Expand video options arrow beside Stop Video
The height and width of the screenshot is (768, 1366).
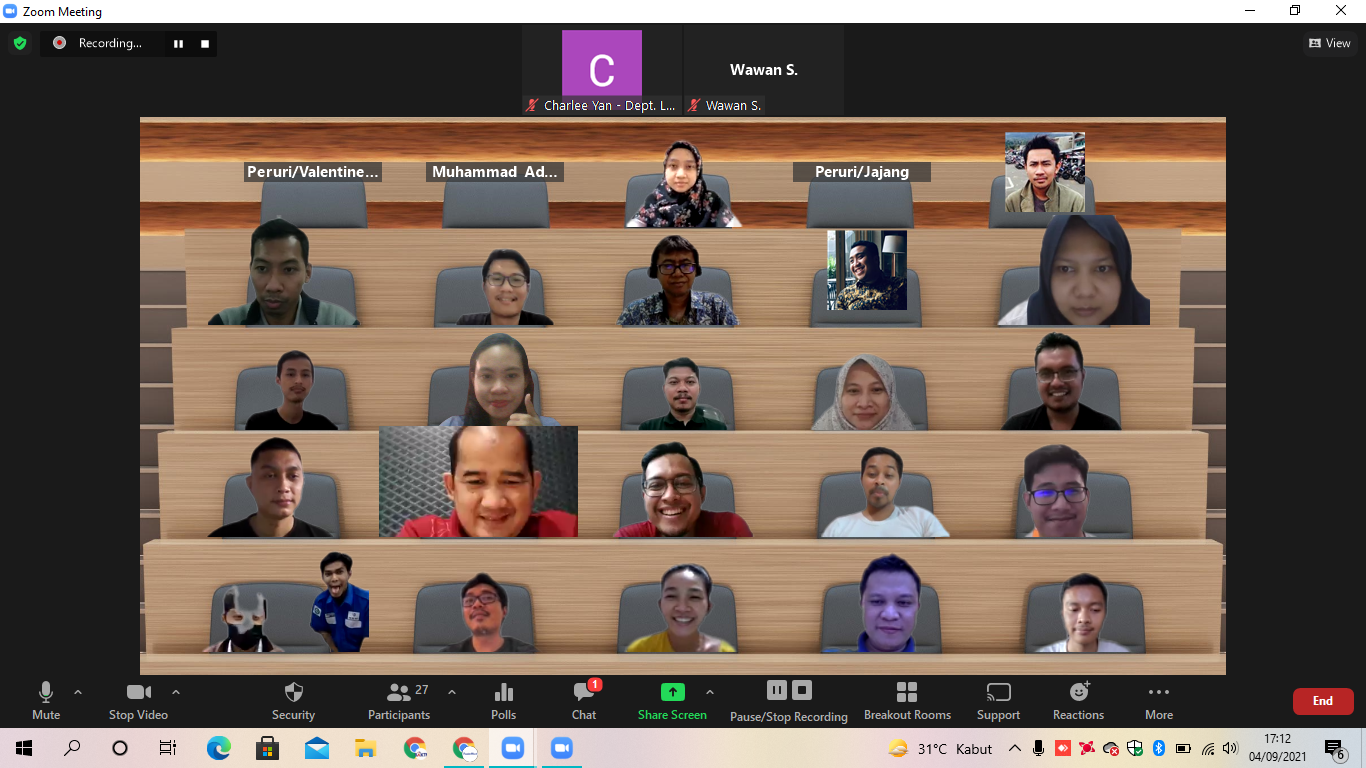tap(176, 692)
